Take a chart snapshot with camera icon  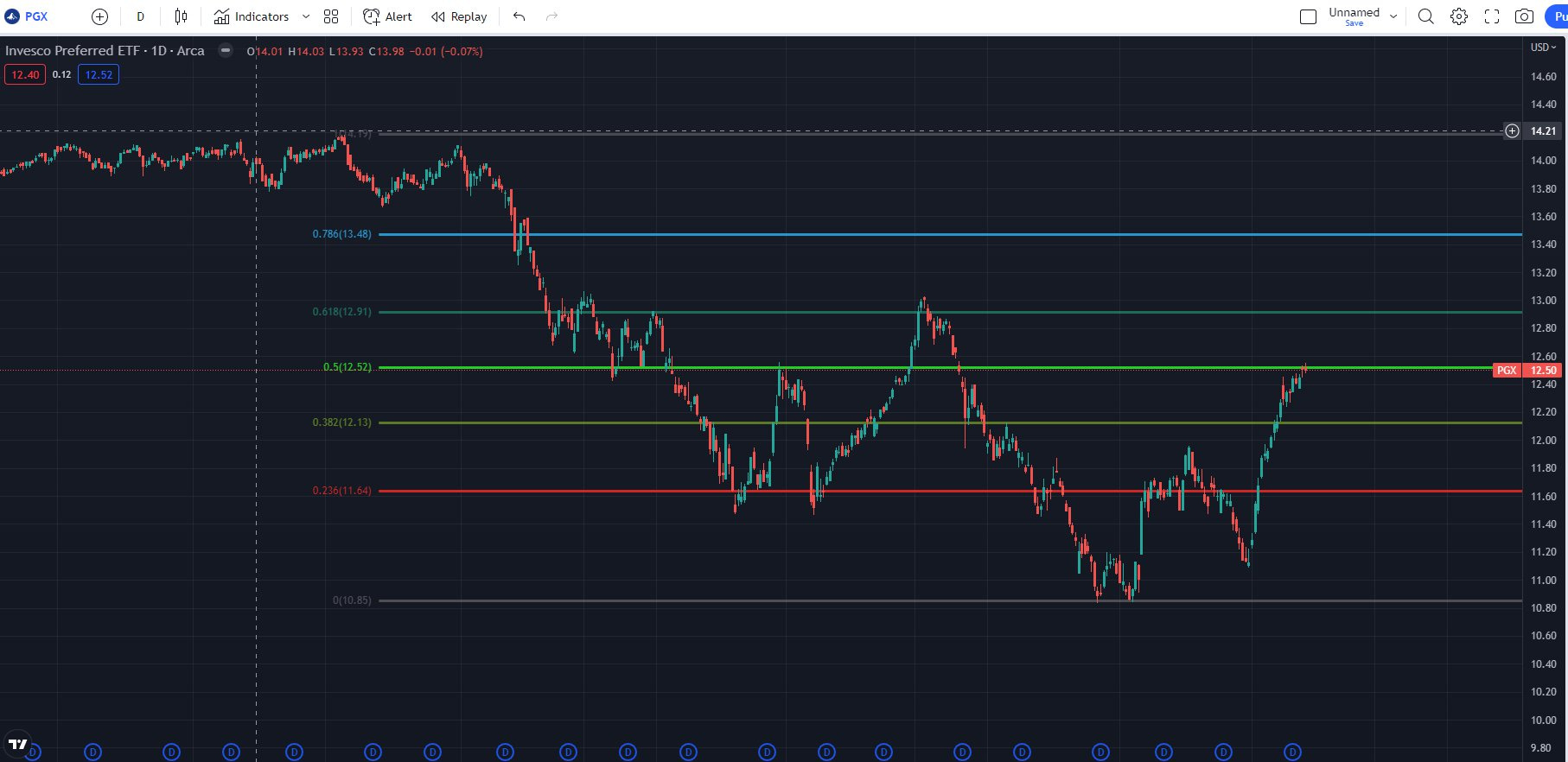click(1525, 16)
